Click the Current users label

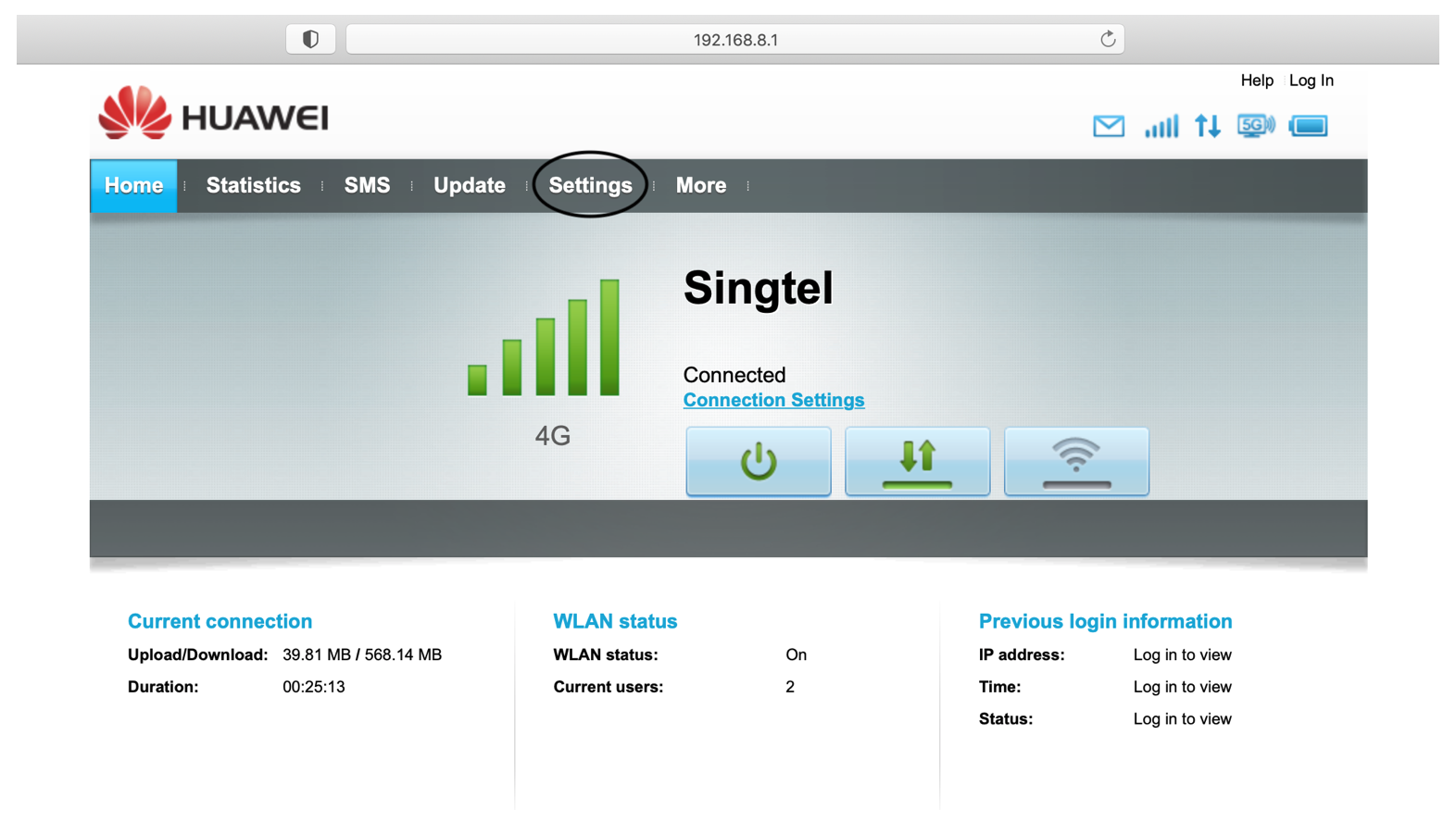608,687
